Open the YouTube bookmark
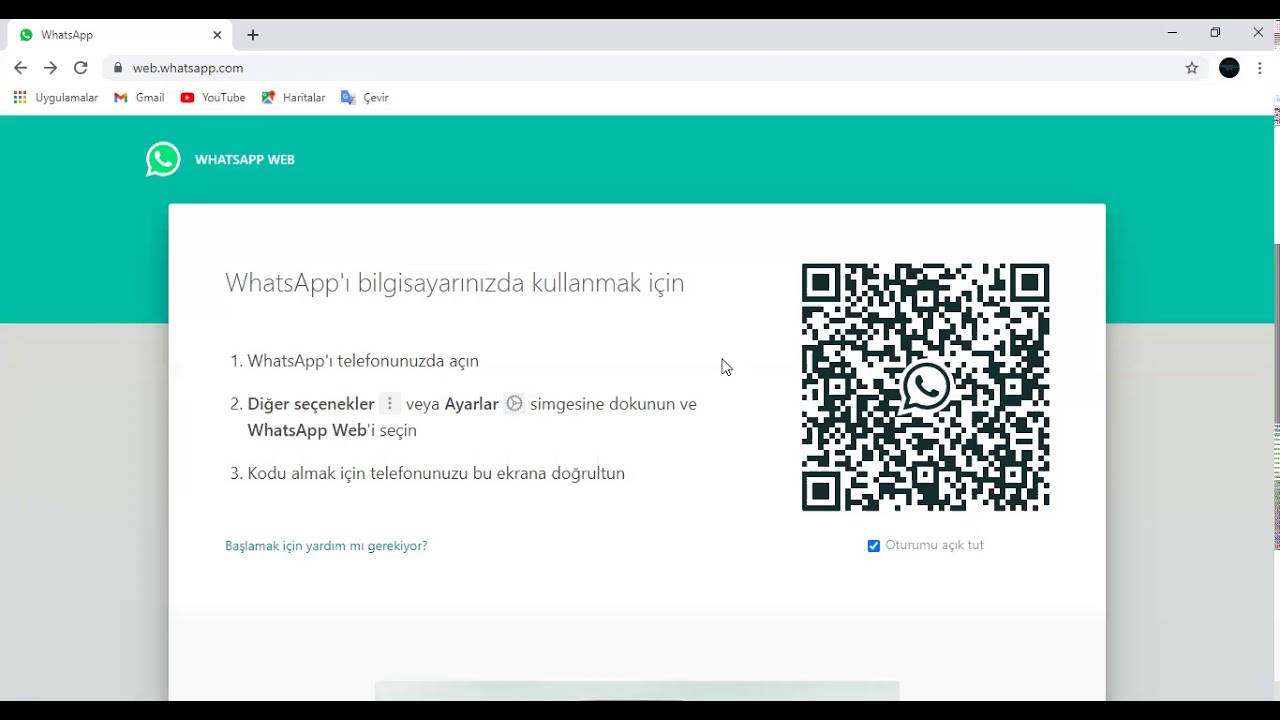The image size is (1280, 720). point(213,98)
